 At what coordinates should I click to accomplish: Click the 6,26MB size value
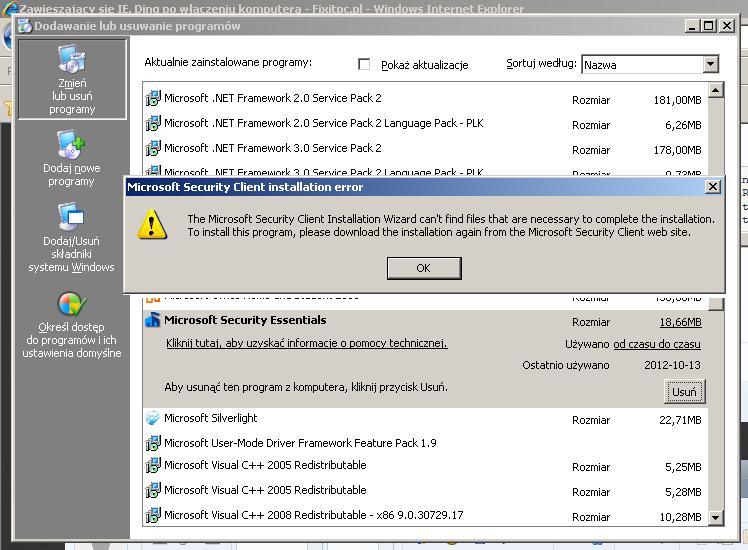pyautogui.click(x=683, y=125)
